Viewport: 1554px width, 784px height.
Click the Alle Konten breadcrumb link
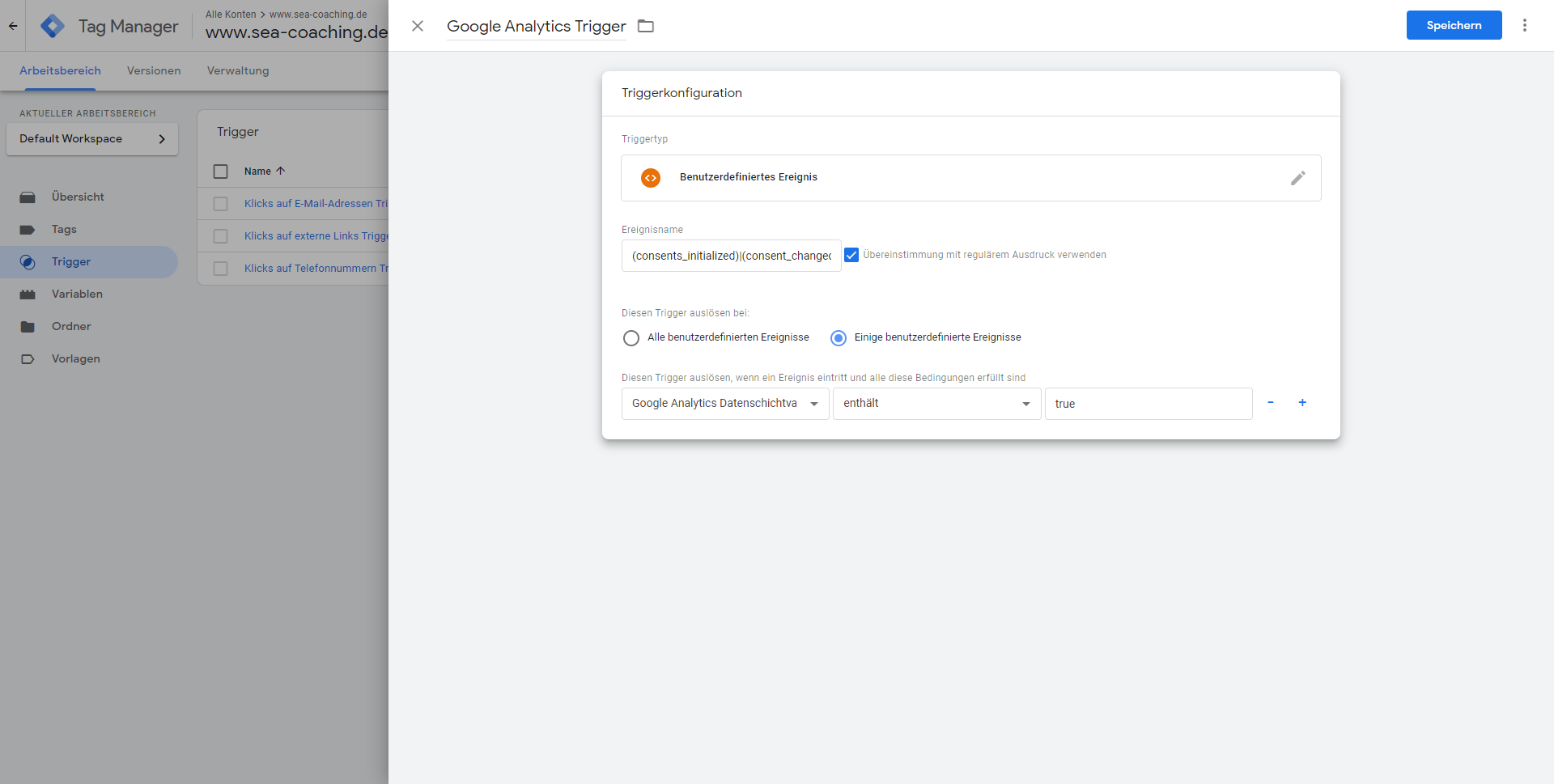(x=231, y=15)
